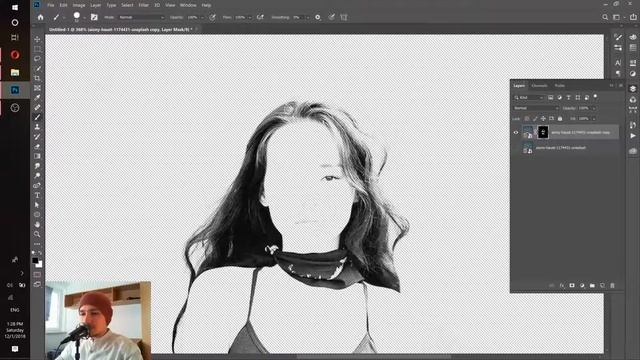Select the Hand tool
The height and width of the screenshot is (360, 640).
[37, 224]
